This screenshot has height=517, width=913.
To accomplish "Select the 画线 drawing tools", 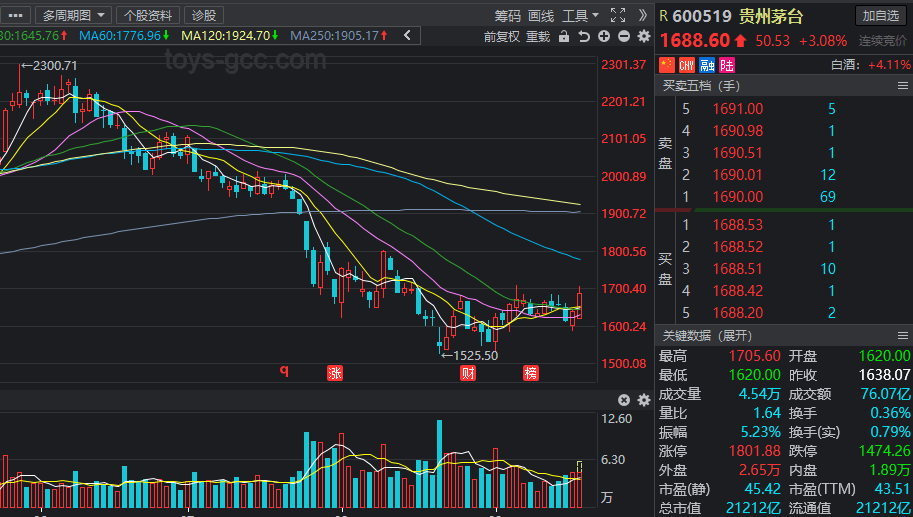I will [541, 16].
